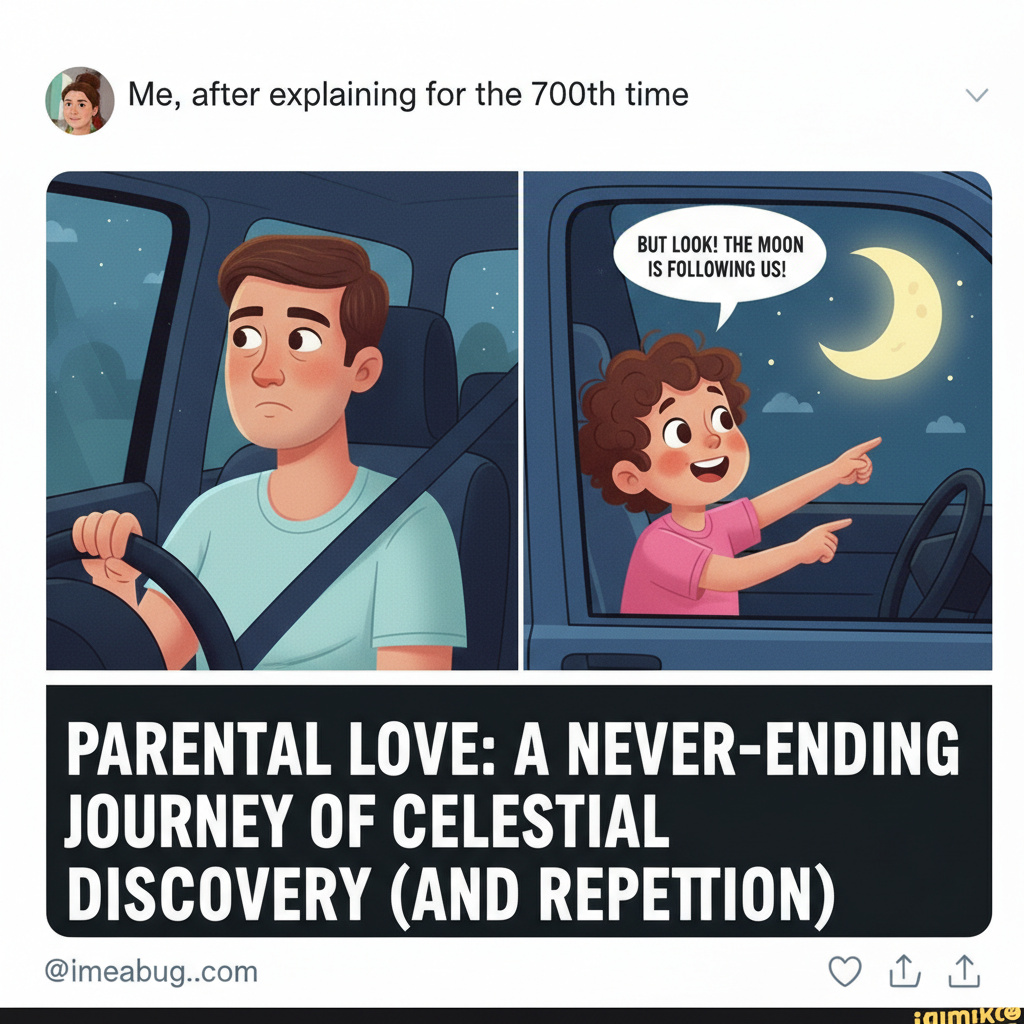Like the post with the heart icon
Screen dimensions: 1024x1024
pyautogui.click(x=846, y=971)
